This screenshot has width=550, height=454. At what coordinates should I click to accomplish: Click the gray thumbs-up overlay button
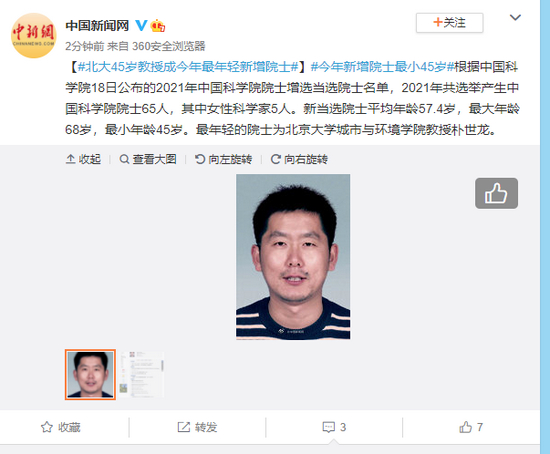point(496,193)
